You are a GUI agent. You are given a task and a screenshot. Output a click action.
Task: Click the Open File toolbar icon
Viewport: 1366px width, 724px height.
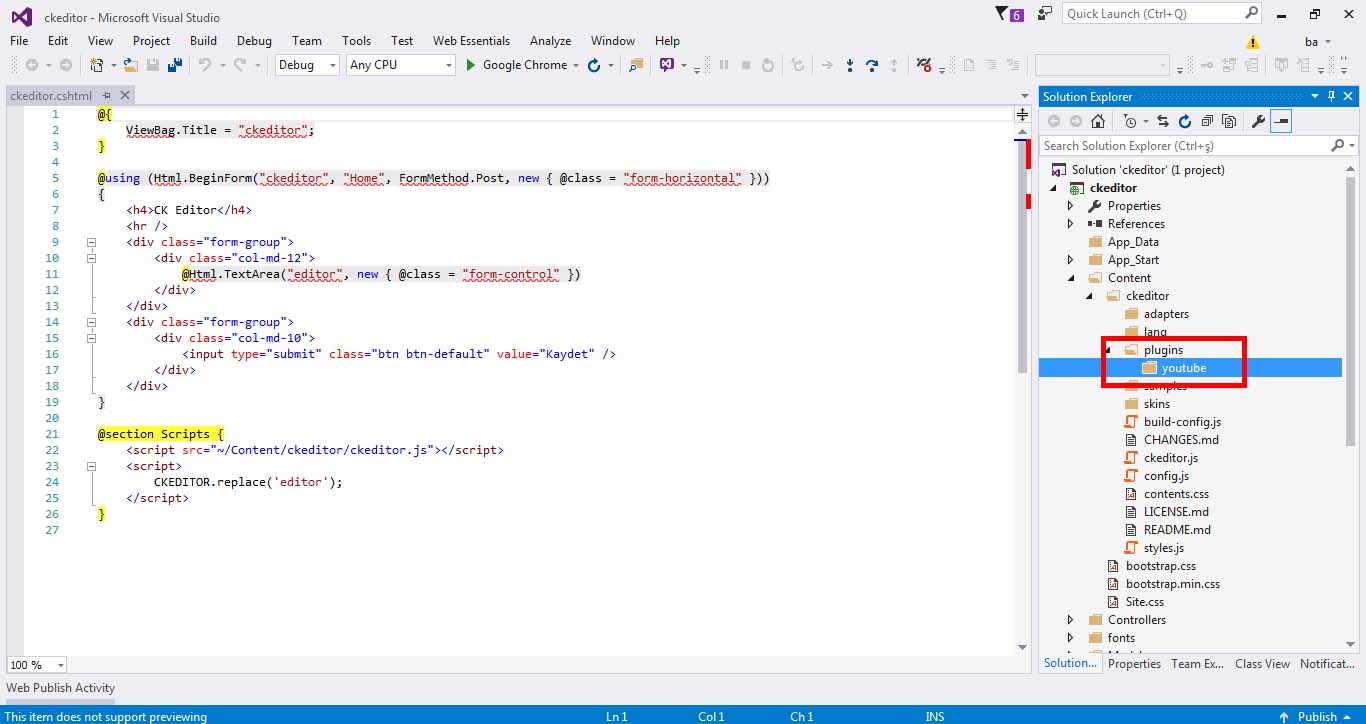point(131,65)
